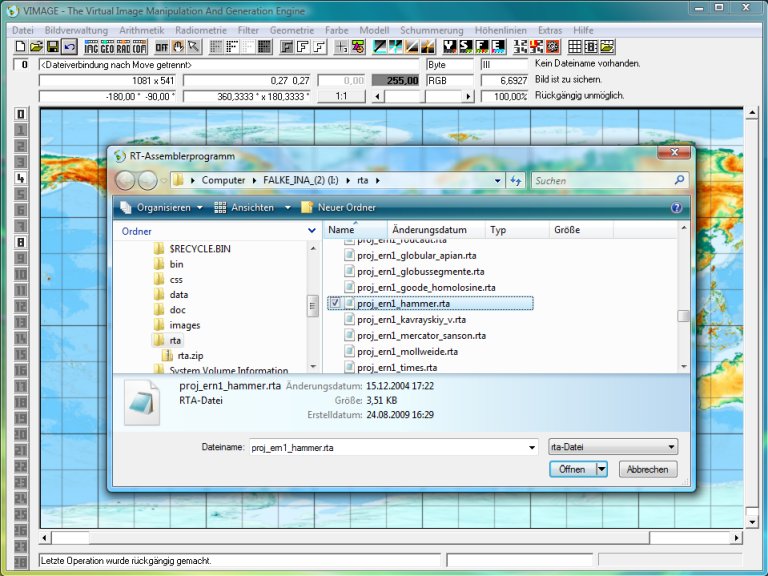The height and width of the screenshot is (576, 768).
Task: Toggle the 1:1 zoom button
Action: [341, 96]
